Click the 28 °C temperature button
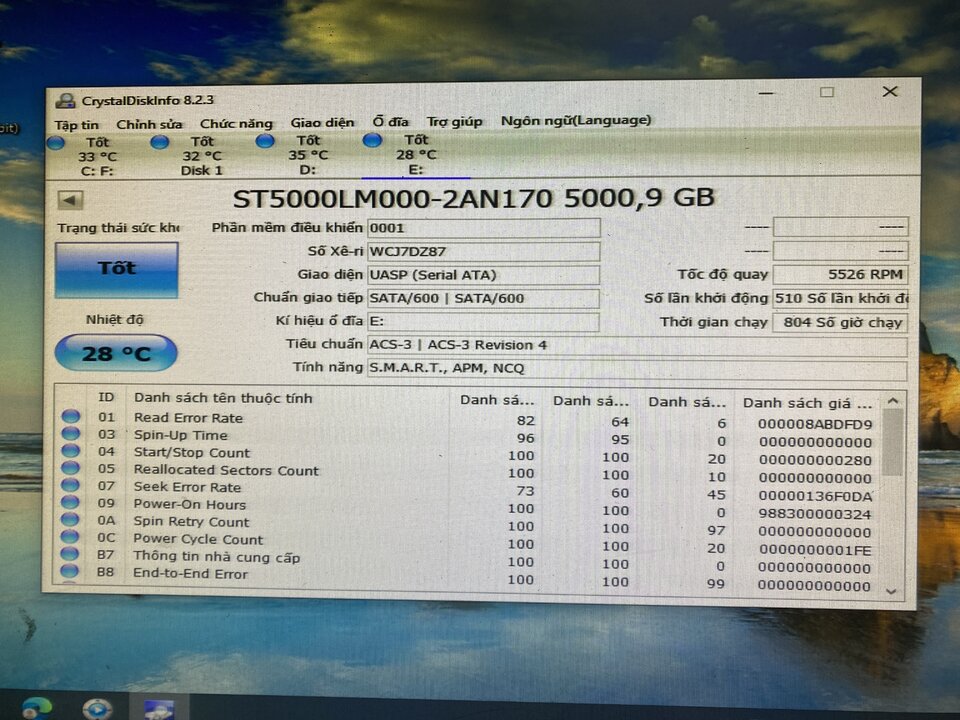The height and width of the screenshot is (720, 960). tap(116, 353)
